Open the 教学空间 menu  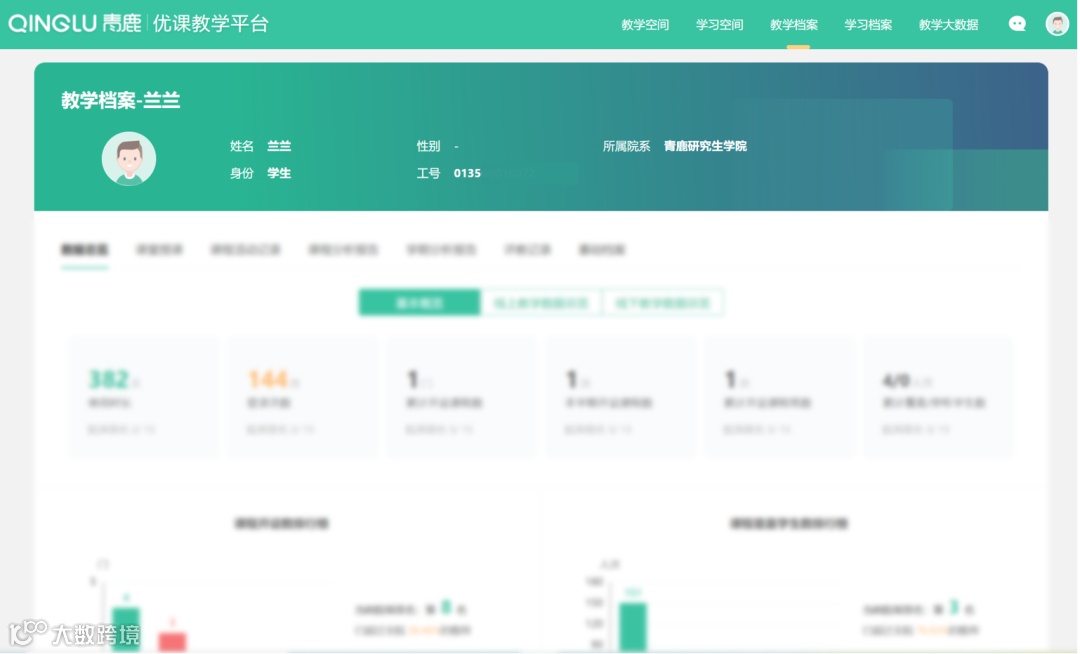tap(645, 25)
